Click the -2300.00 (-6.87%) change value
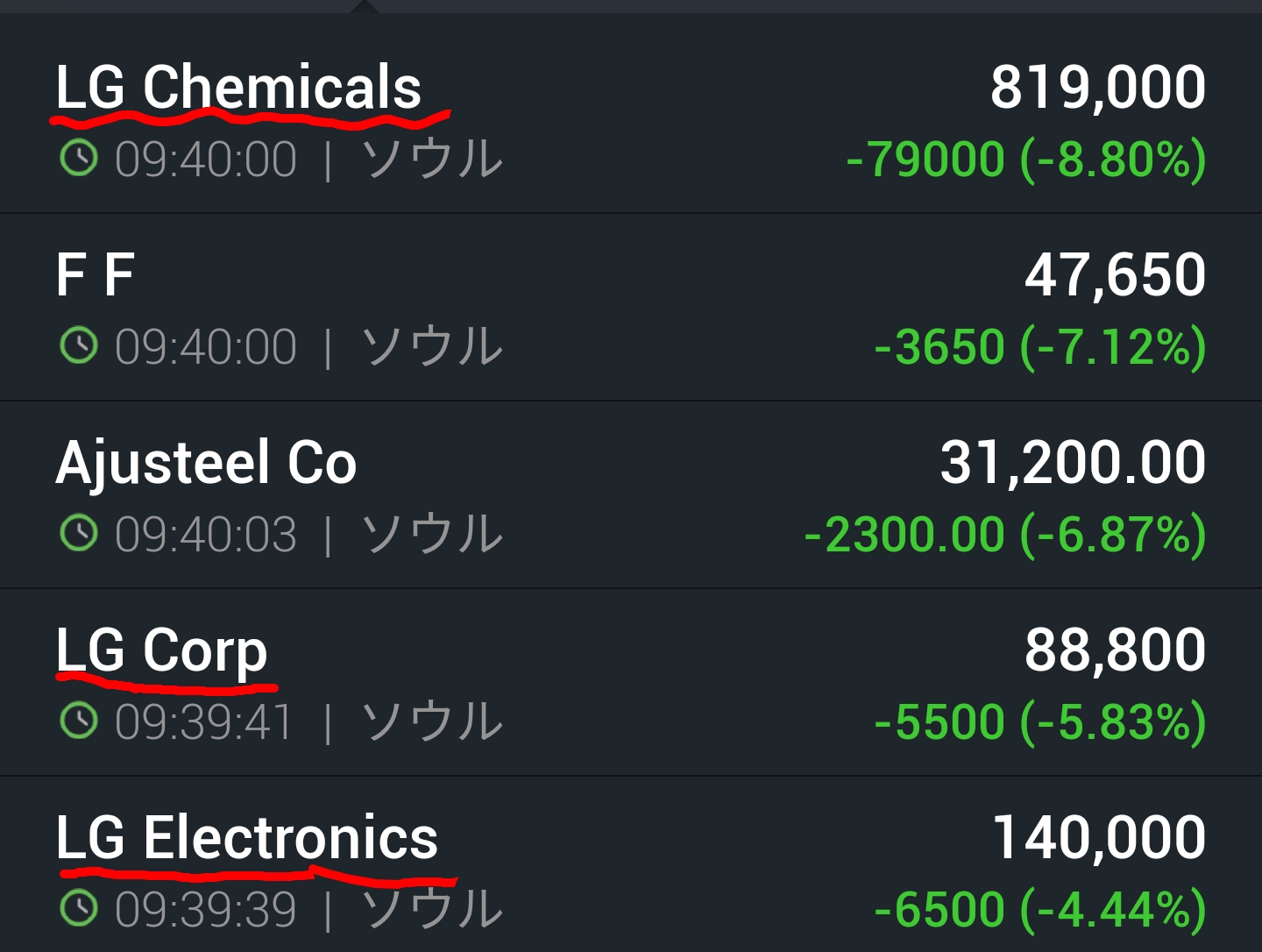Image resolution: width=1262 pixels, height=952 pixels. (x=1005, y=535)
